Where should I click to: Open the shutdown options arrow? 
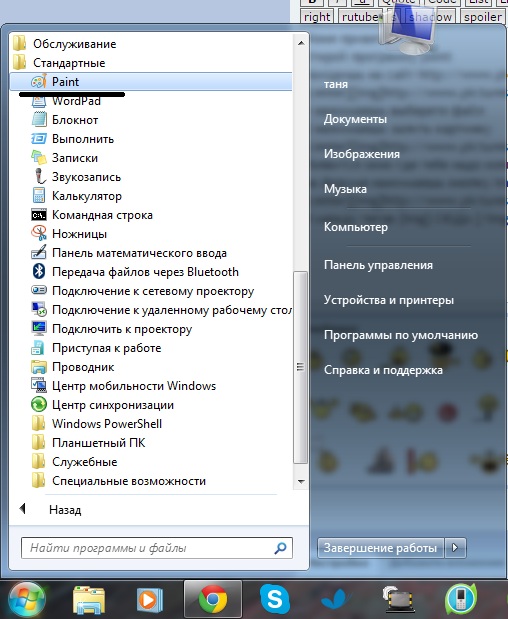455,548
